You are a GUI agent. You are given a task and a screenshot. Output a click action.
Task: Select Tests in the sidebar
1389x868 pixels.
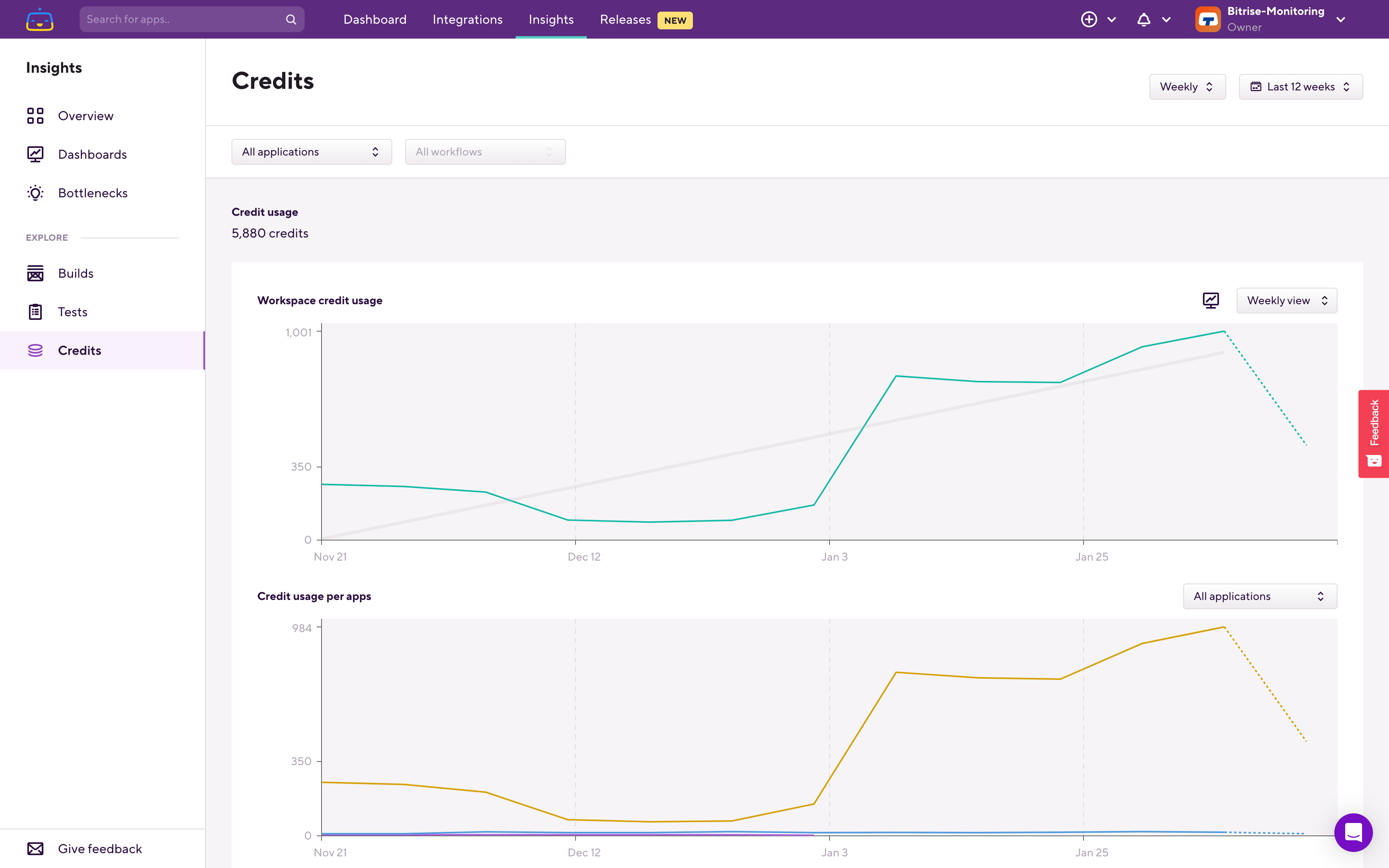tap(72, 312)
